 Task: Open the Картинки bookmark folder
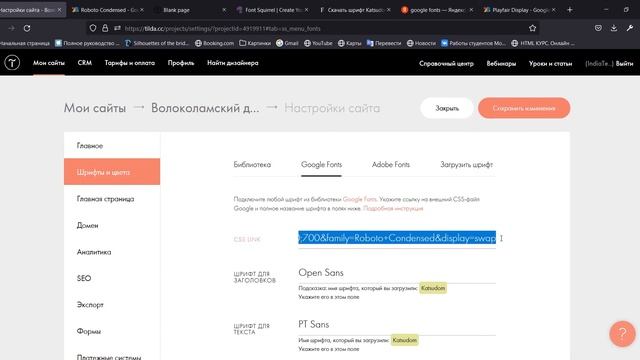(255, 43)
